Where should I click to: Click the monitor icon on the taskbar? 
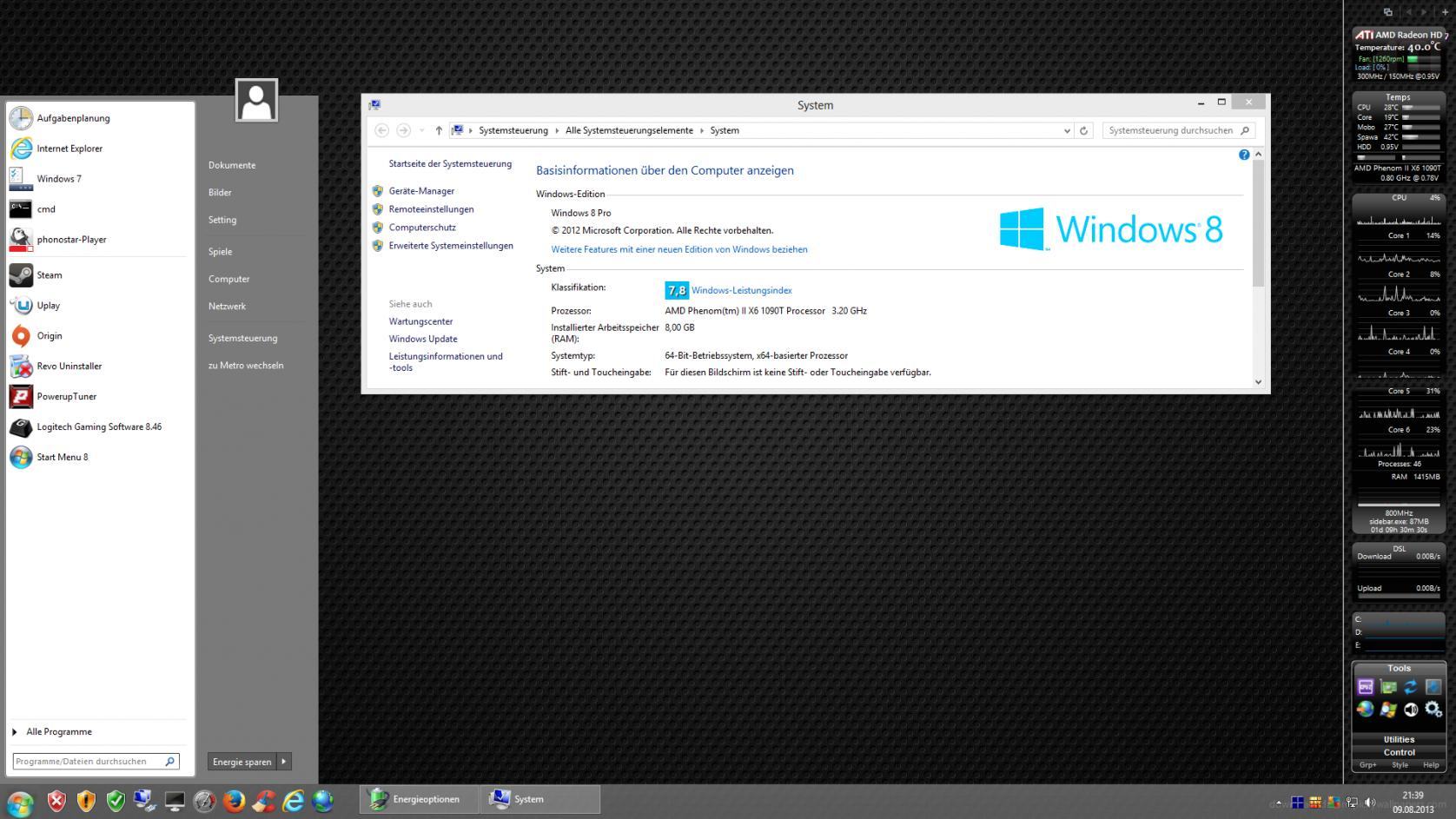tap(175, 801)
